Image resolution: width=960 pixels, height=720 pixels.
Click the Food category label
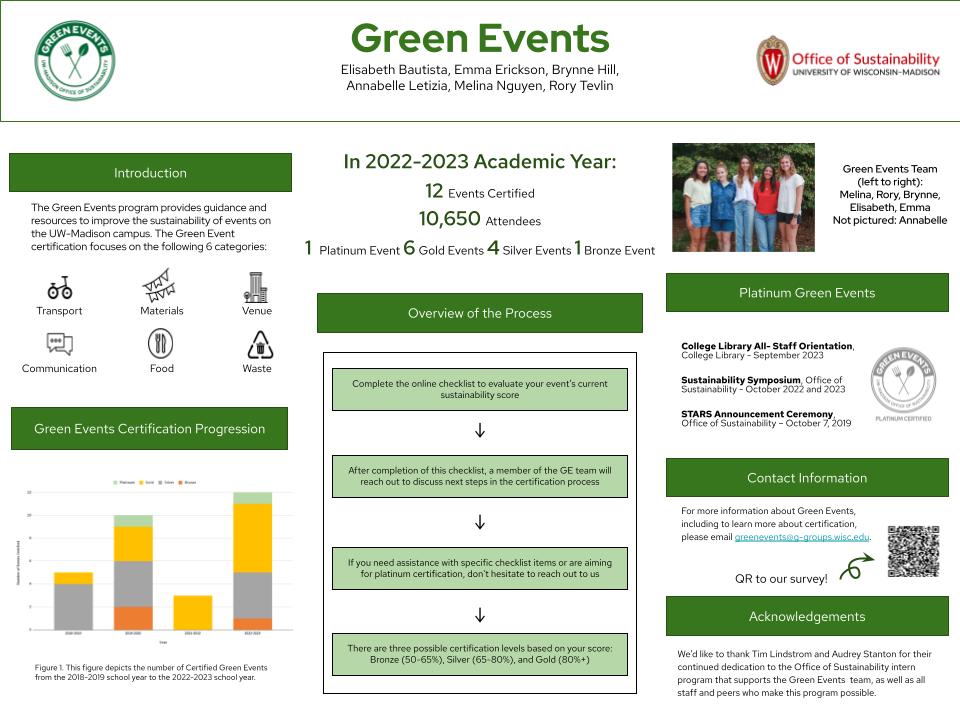(x=162, y=368)
